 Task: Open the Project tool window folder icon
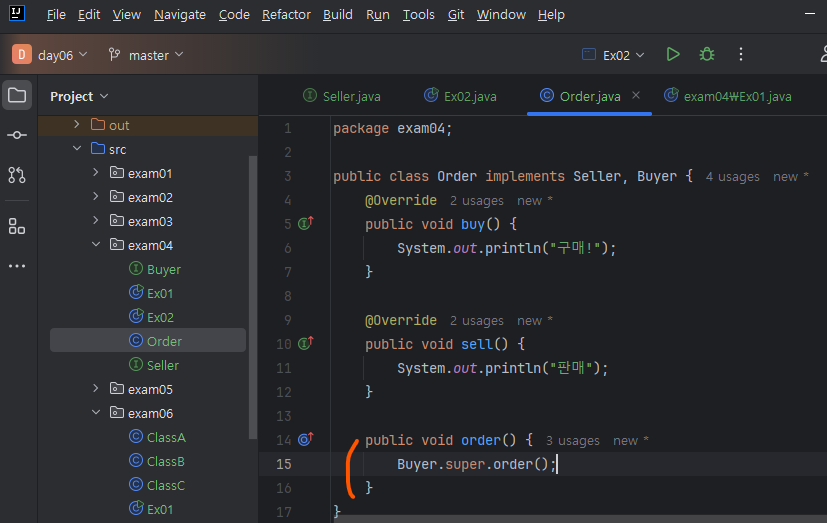coord(17,95)
